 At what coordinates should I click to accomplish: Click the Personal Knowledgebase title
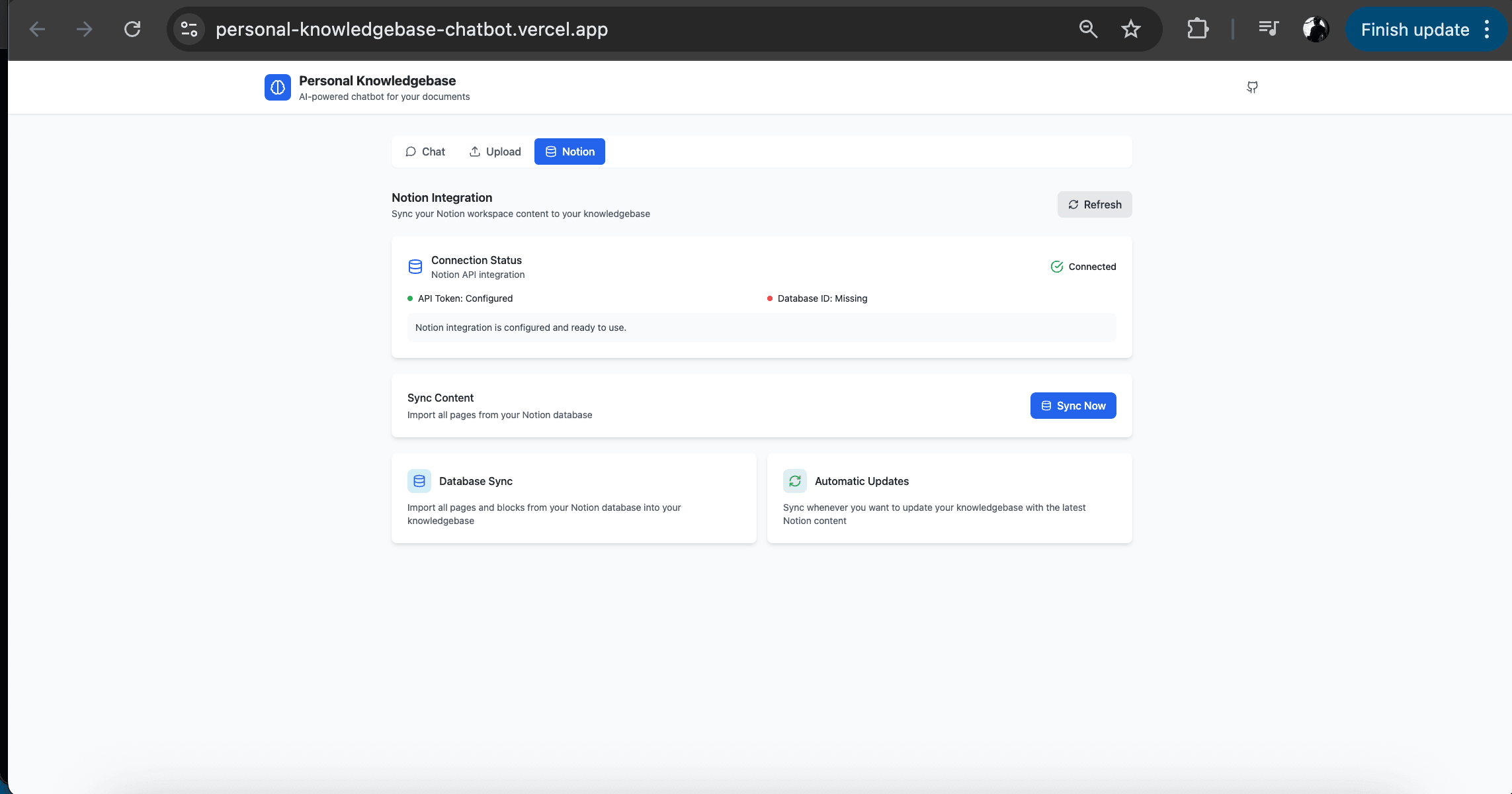tap(377, 81)
